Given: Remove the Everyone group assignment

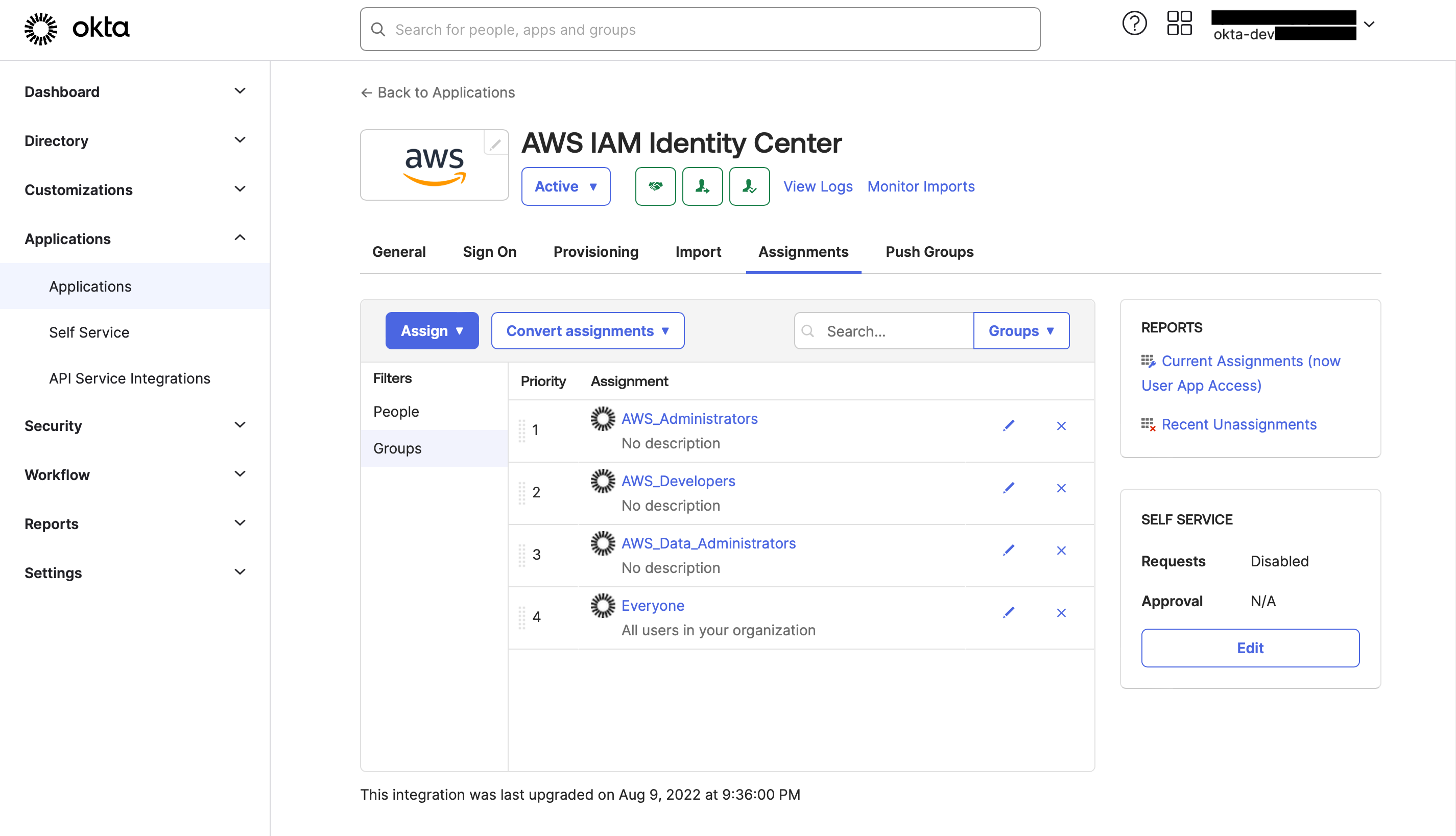Looking at the screenshot, I should [1061, 613].
